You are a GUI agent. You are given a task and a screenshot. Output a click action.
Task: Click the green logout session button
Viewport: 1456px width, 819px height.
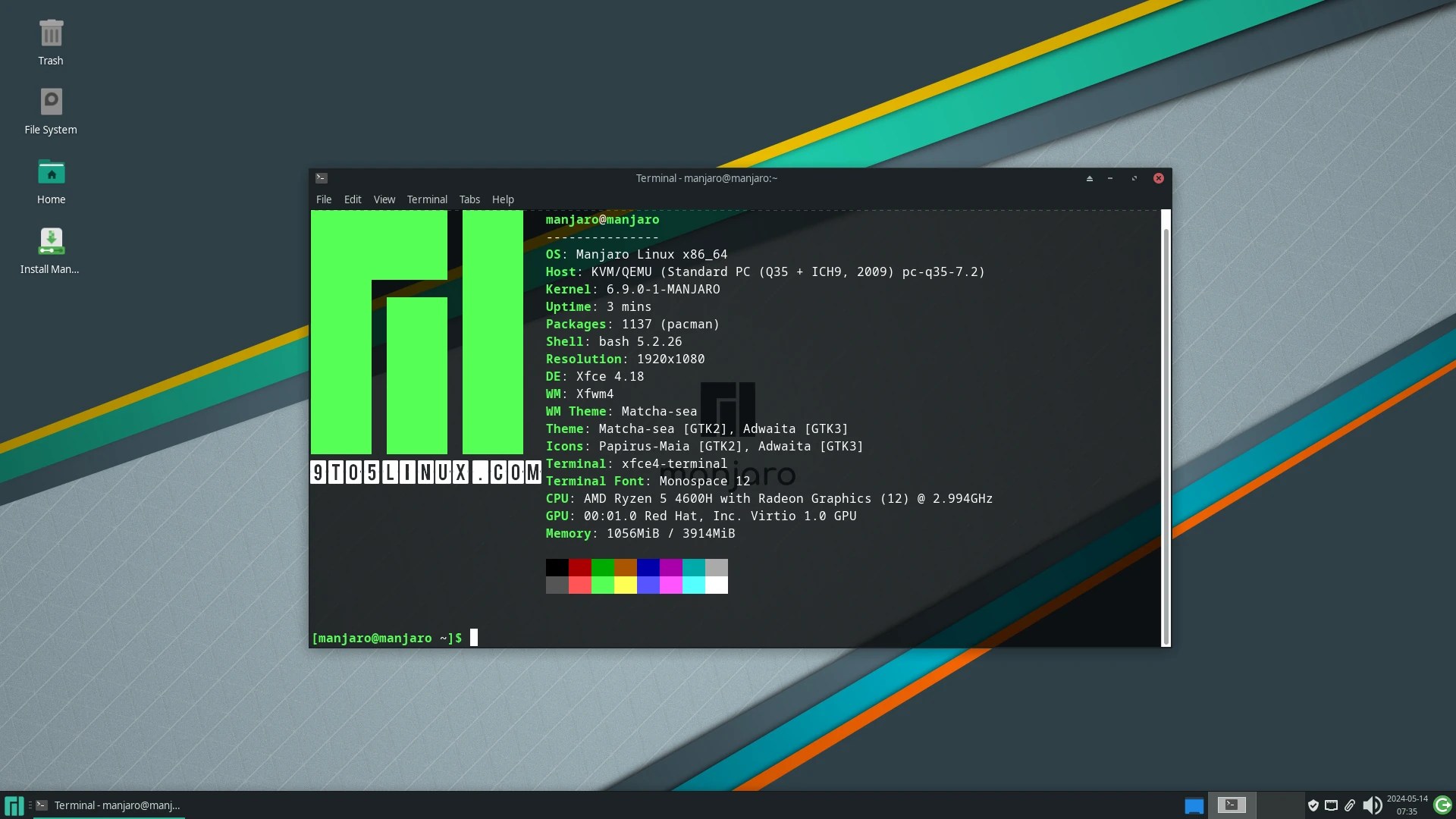1442,805
